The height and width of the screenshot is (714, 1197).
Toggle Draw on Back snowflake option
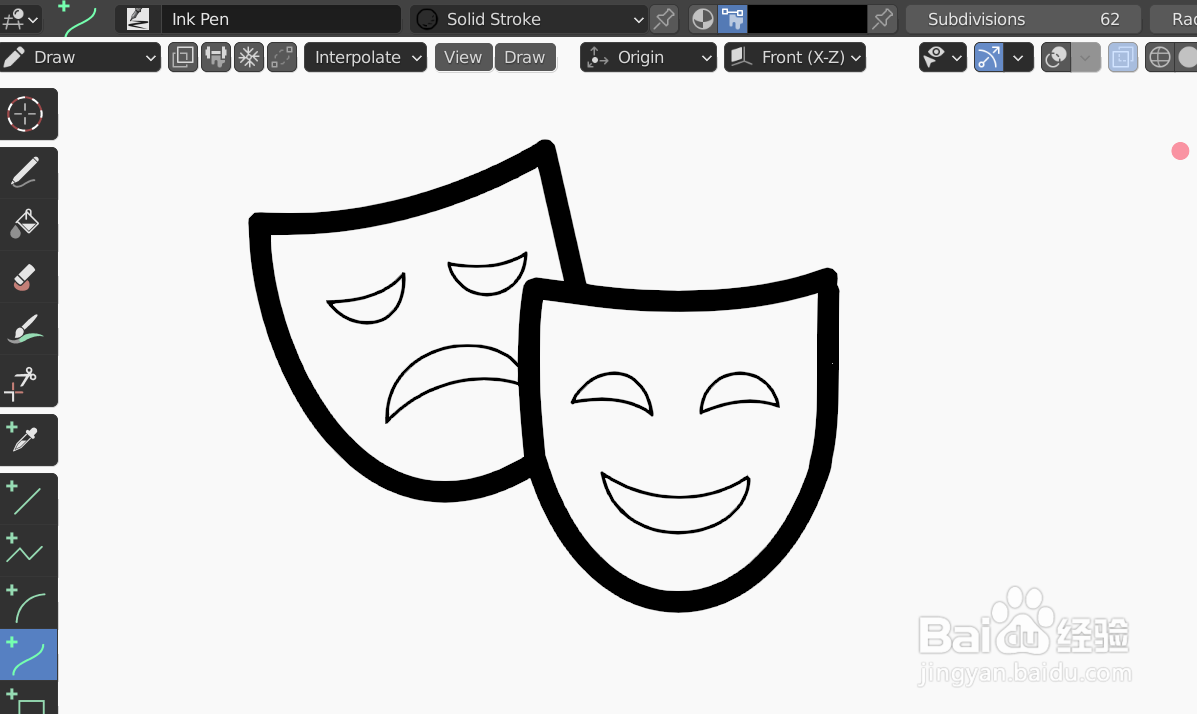pyautogui.click(x=249, y=57)
